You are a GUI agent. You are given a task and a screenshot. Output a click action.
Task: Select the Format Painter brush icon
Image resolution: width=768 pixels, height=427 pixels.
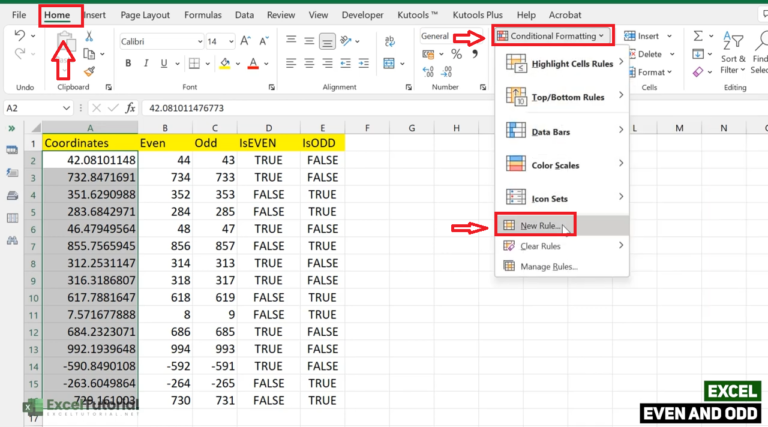click(89, 71)
